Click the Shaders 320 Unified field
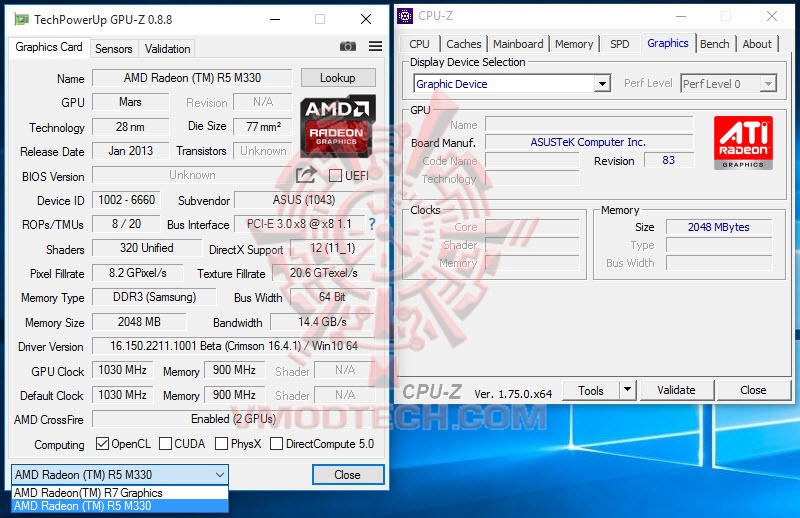 [146, 248]
